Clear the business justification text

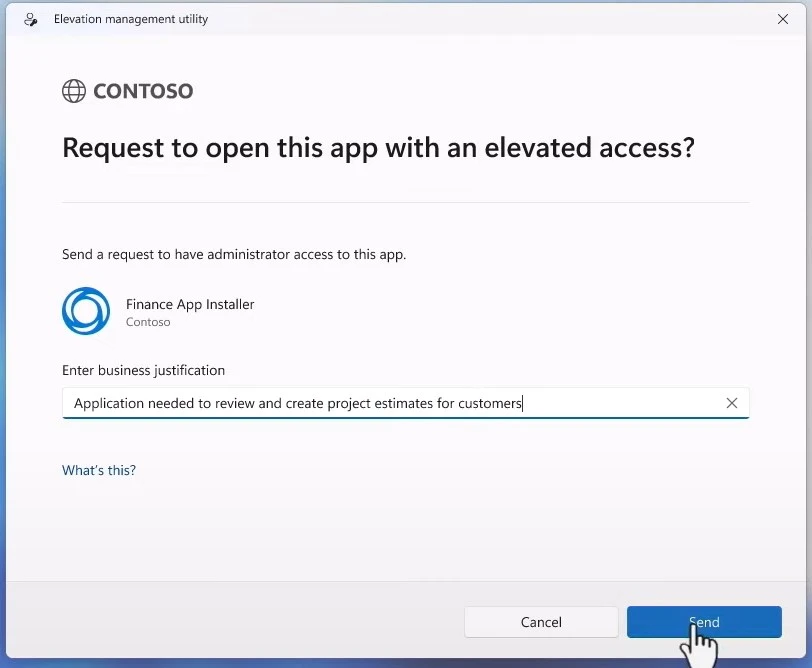[x=731, y=403]
